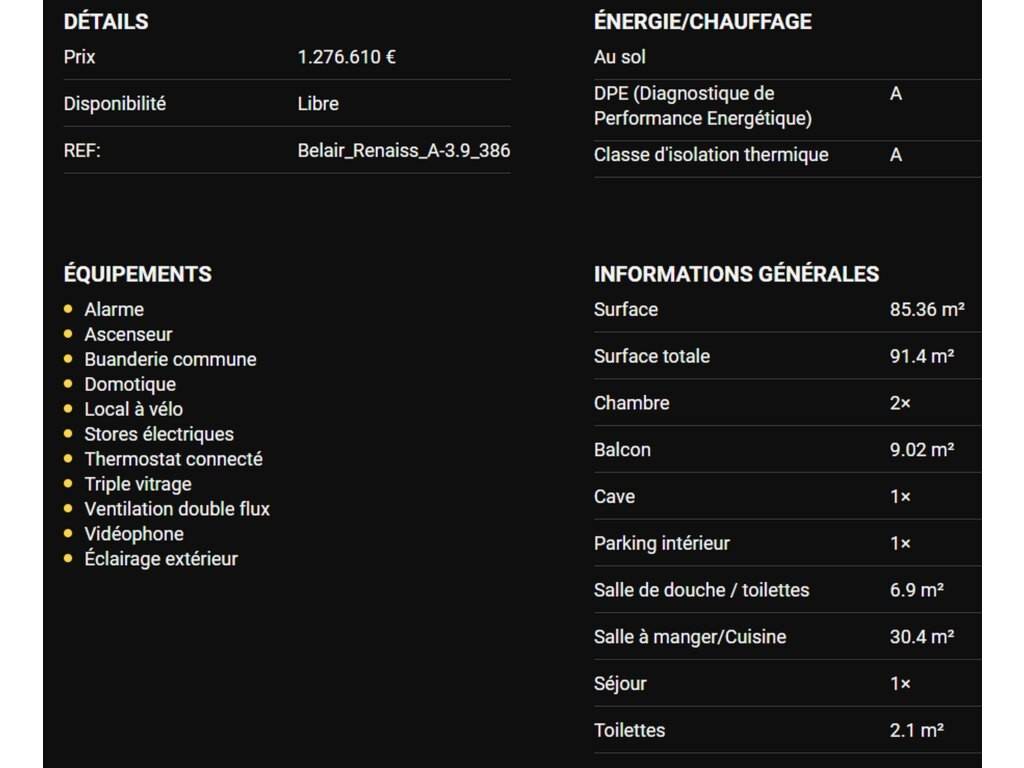Select the Classe d'isolation thermique row
The width and height of the screenshot is (1024, 768).
coord(711,155)
